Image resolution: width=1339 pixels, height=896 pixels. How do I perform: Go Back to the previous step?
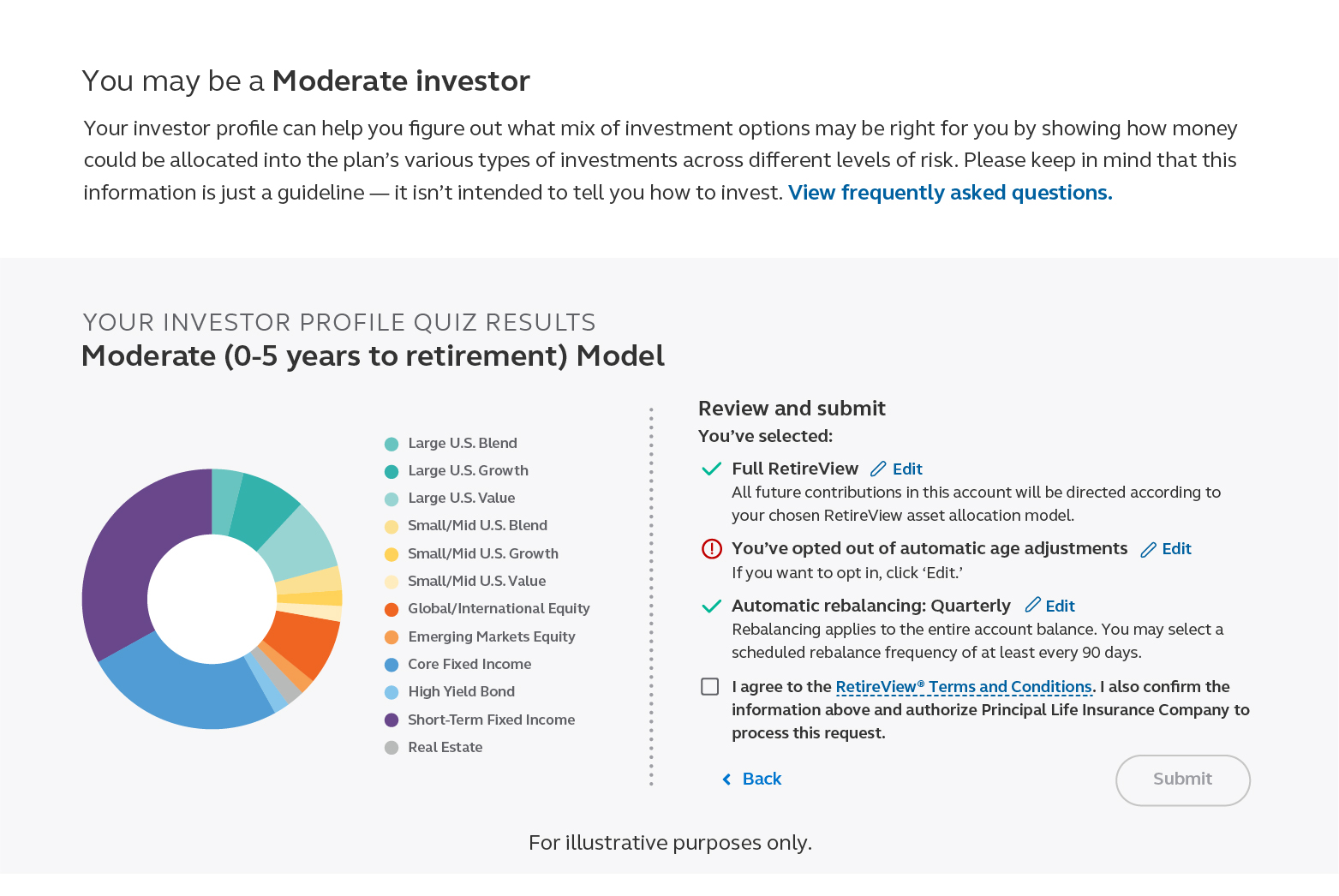[x=757, y=779]
